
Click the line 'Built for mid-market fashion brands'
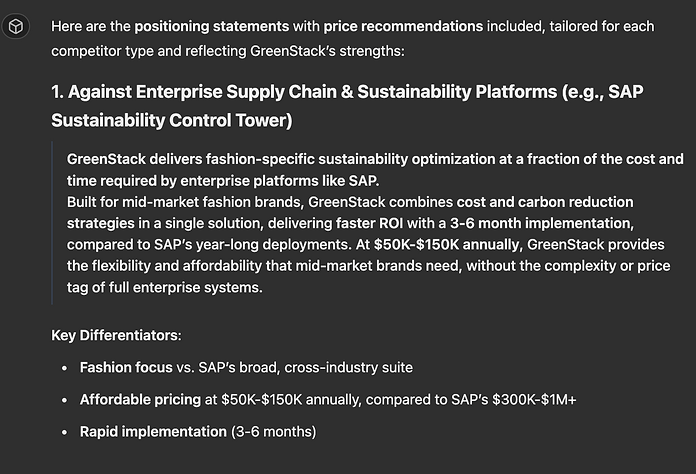tap(185, 202)
